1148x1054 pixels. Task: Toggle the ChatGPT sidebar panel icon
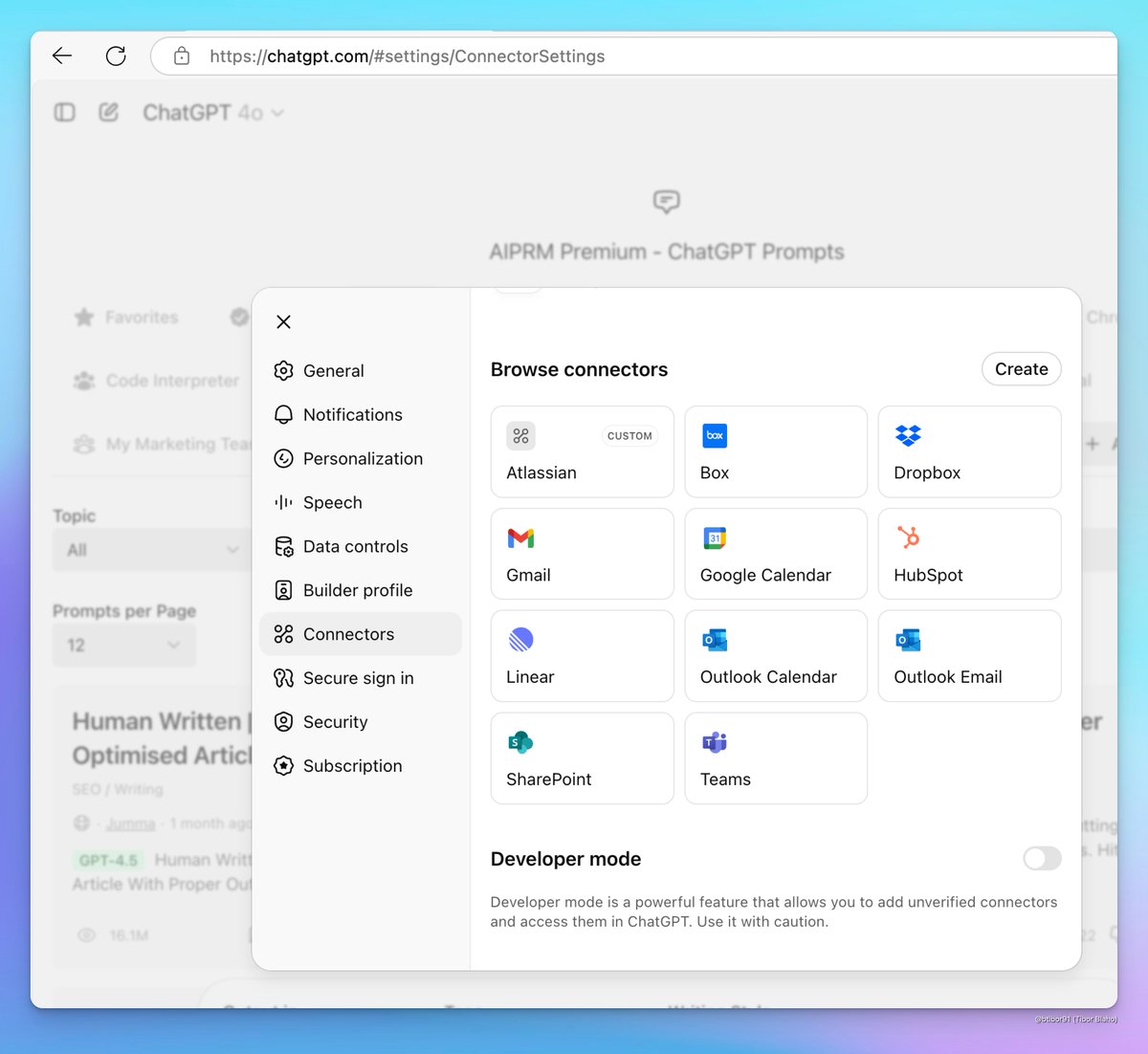65,113
